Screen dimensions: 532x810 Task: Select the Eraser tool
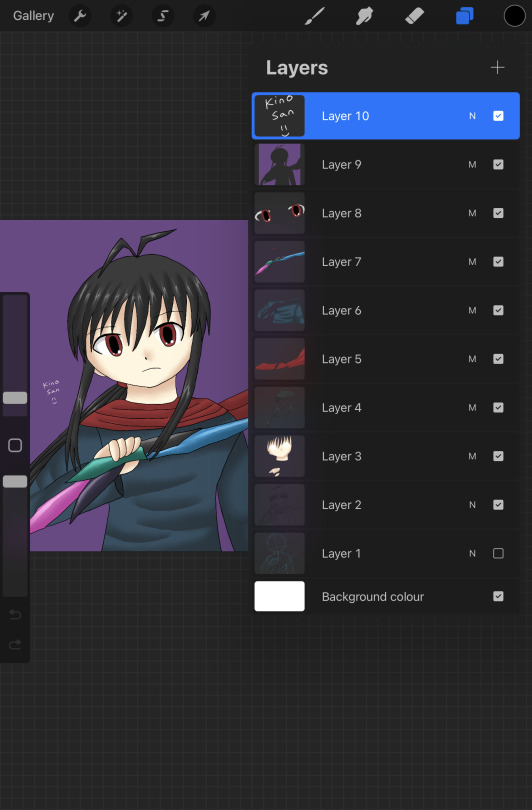tap(414, 16)
